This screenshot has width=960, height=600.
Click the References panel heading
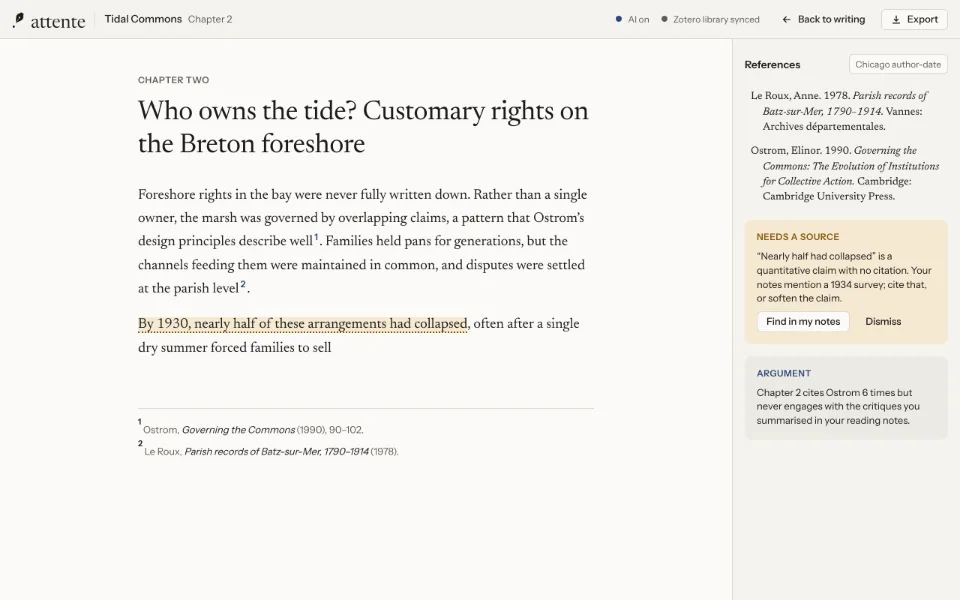point(772,65)
